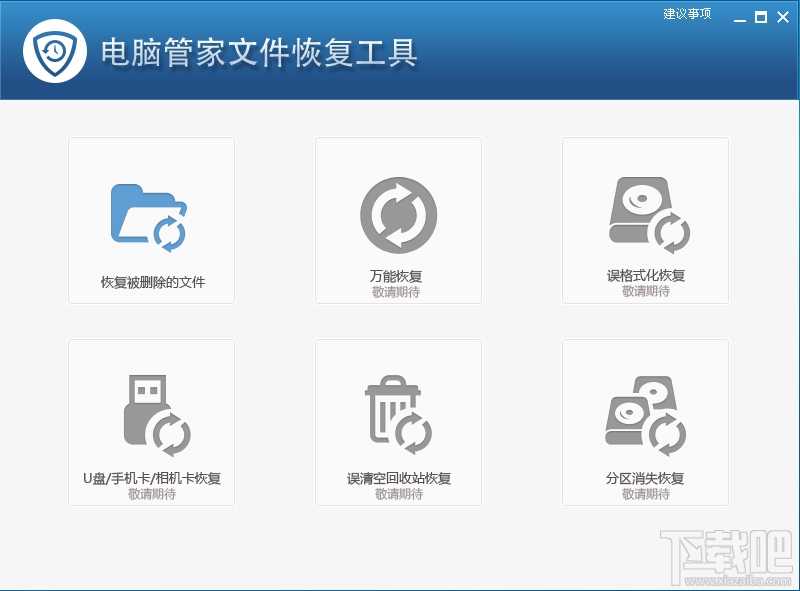Close the file recovery tool window
The width and height of the screenshot is (800, 591).
[783, 17]
